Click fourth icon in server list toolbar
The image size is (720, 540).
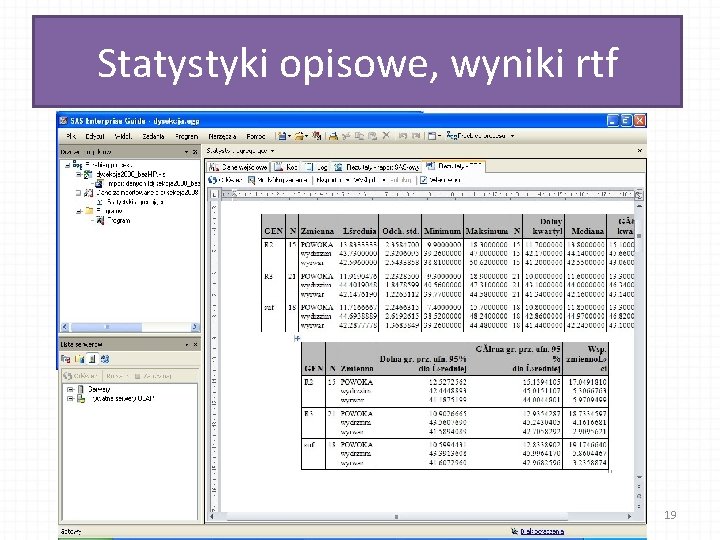pyautogui.click(x=105, y=359)
